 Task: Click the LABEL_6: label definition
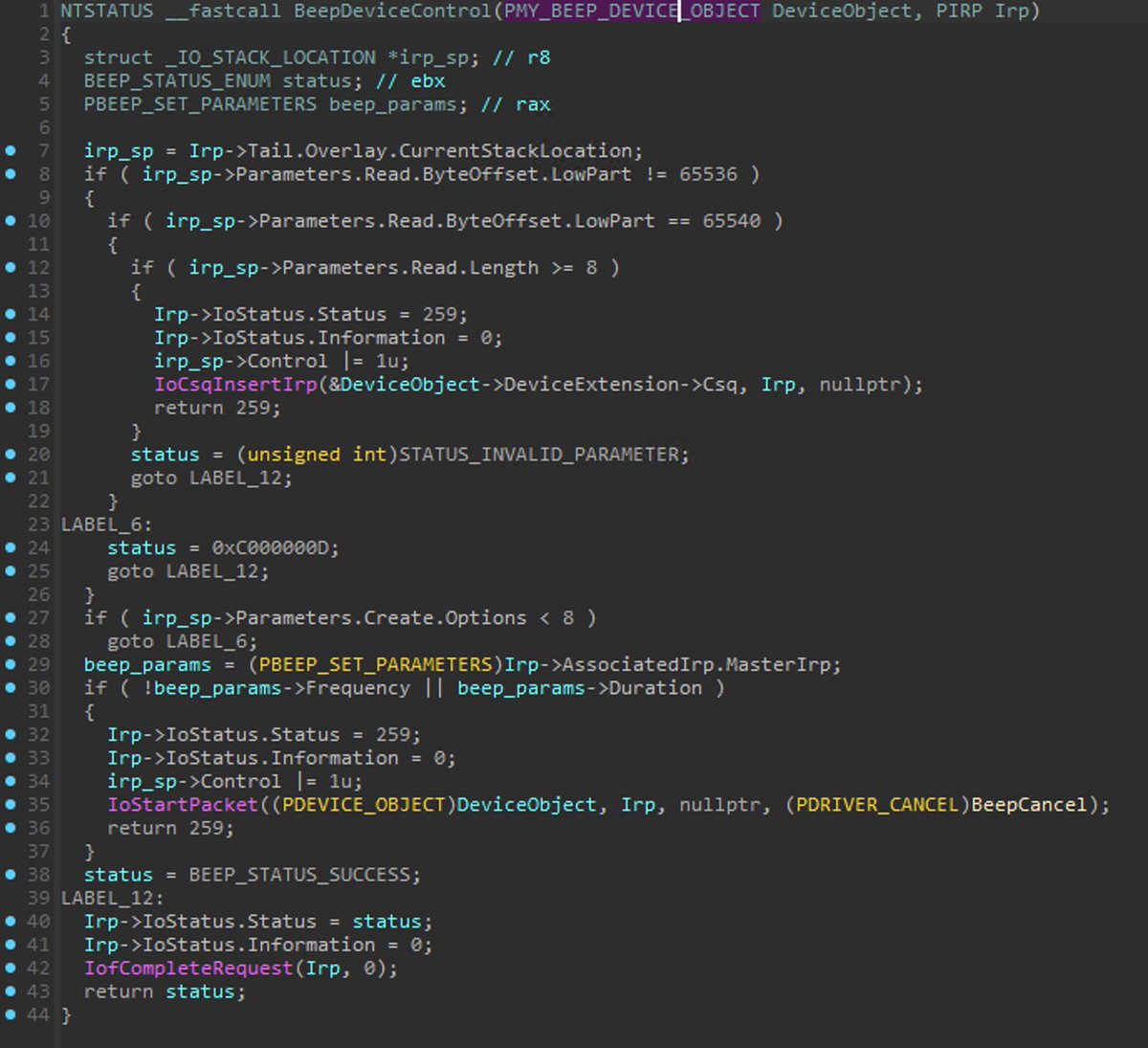coord(107,524)
